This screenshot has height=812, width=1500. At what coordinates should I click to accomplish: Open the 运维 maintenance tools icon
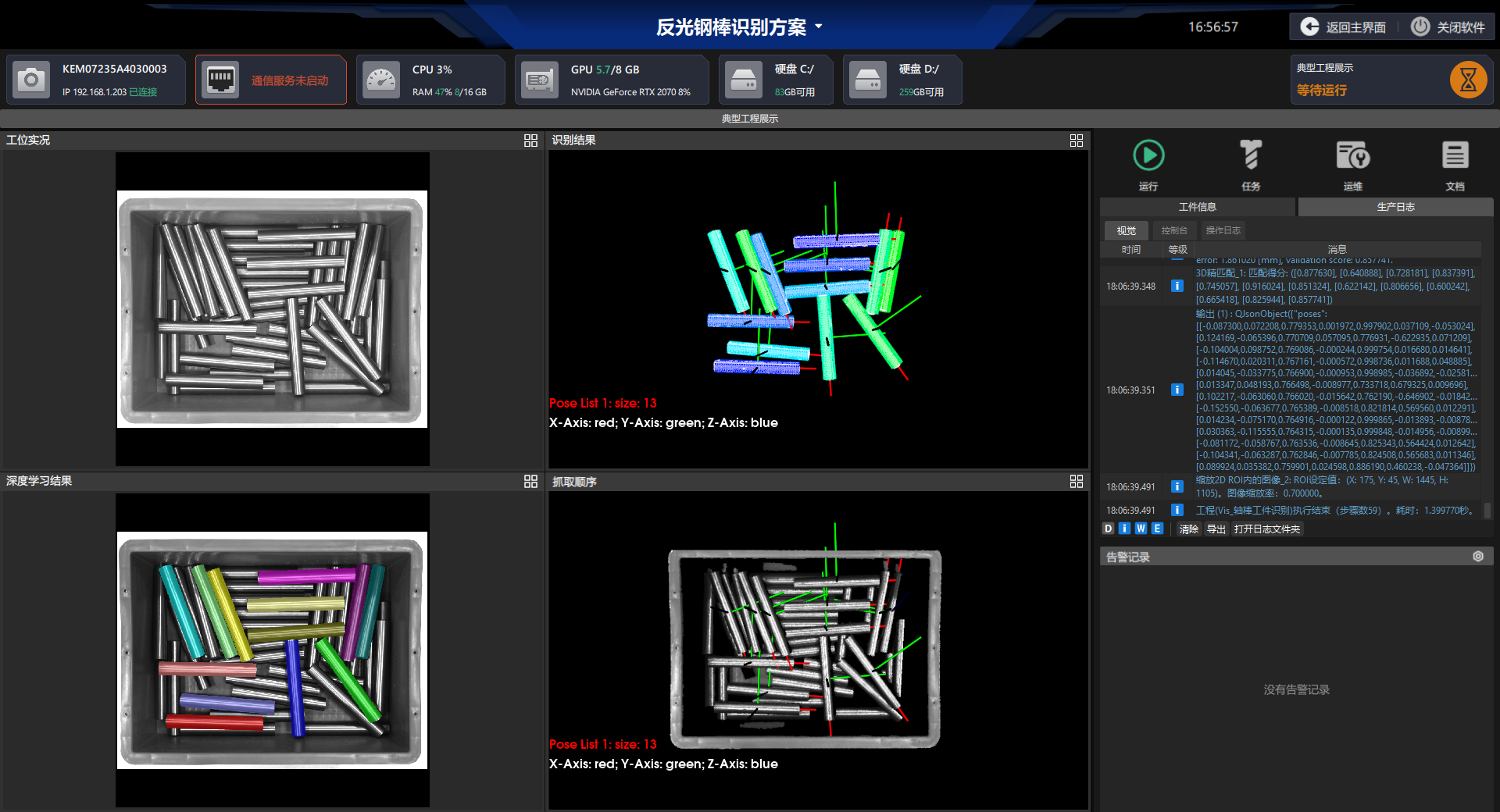[x=1352, y=155]
